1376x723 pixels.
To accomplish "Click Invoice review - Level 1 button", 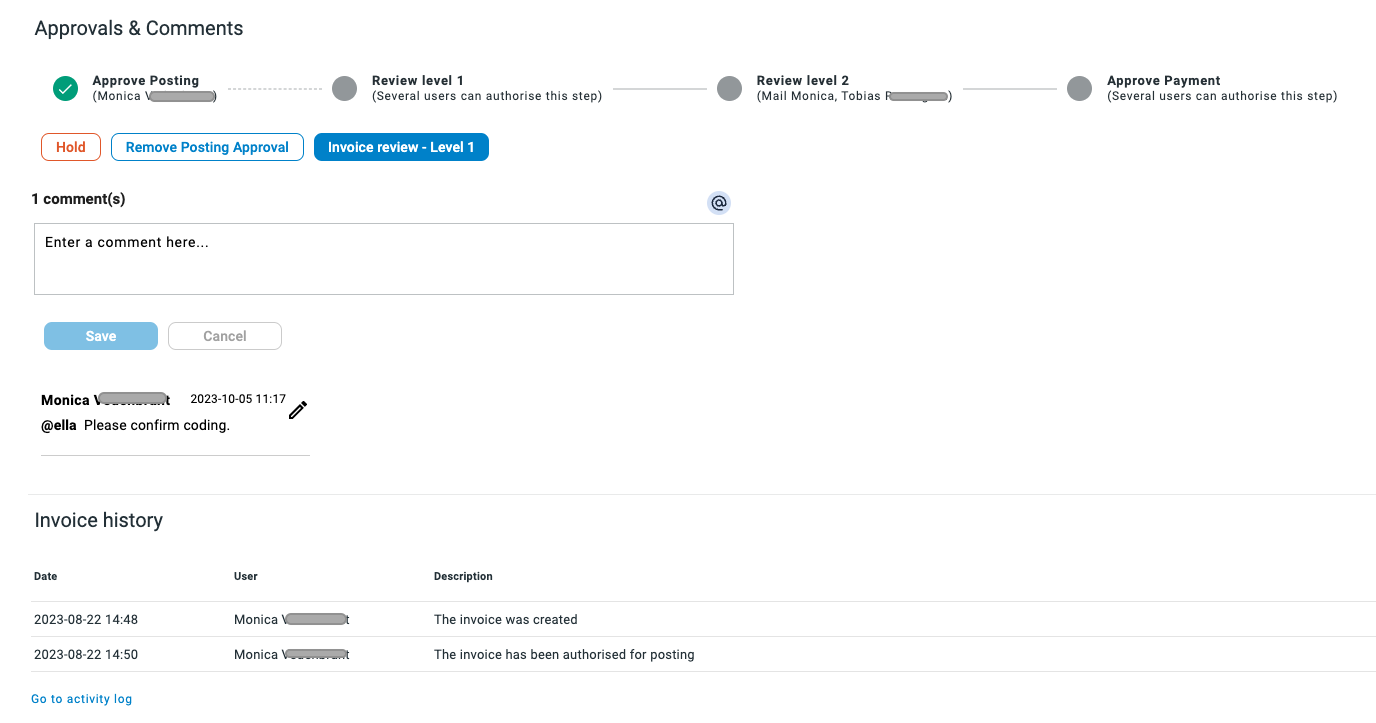I will 401,147.
